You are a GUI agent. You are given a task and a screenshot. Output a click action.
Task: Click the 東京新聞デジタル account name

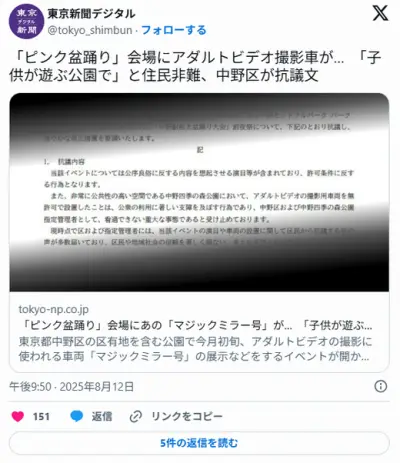pyautogui.click(x=91, y=14)
